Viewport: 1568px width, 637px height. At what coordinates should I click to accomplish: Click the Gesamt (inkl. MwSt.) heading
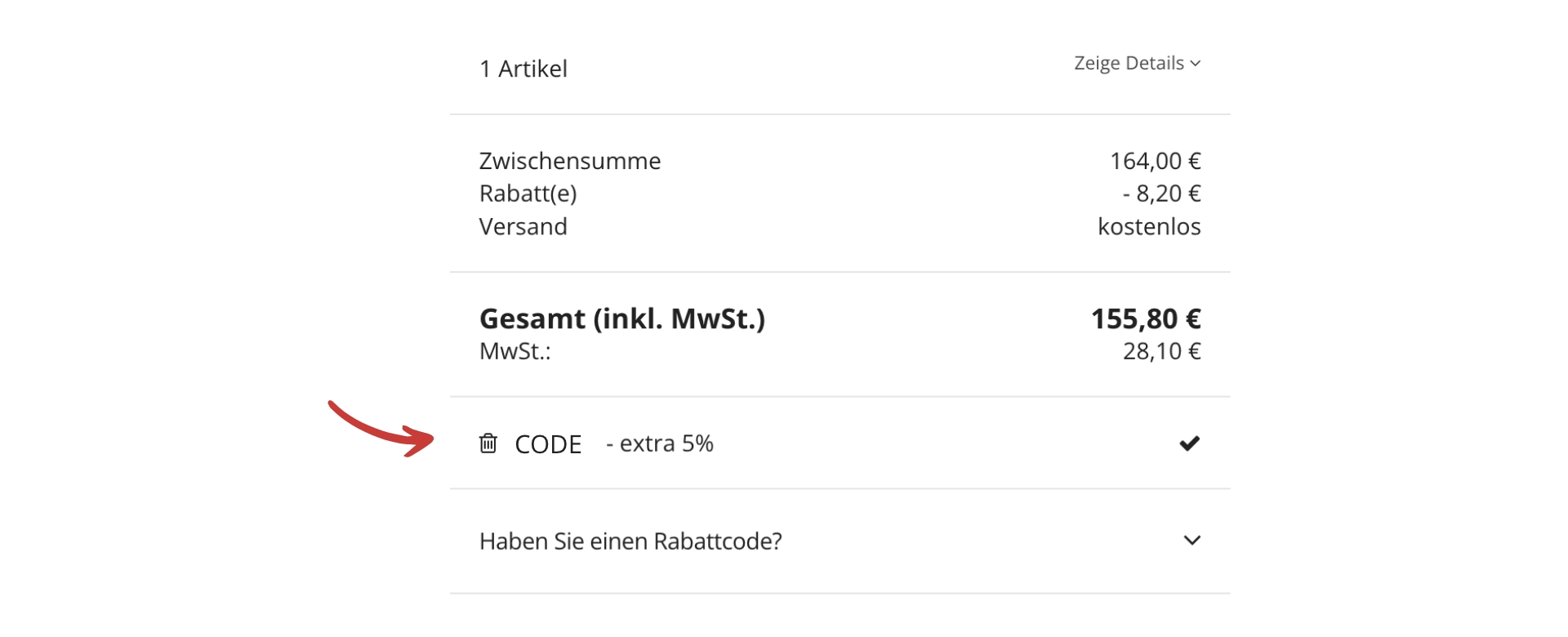(622, 318)
